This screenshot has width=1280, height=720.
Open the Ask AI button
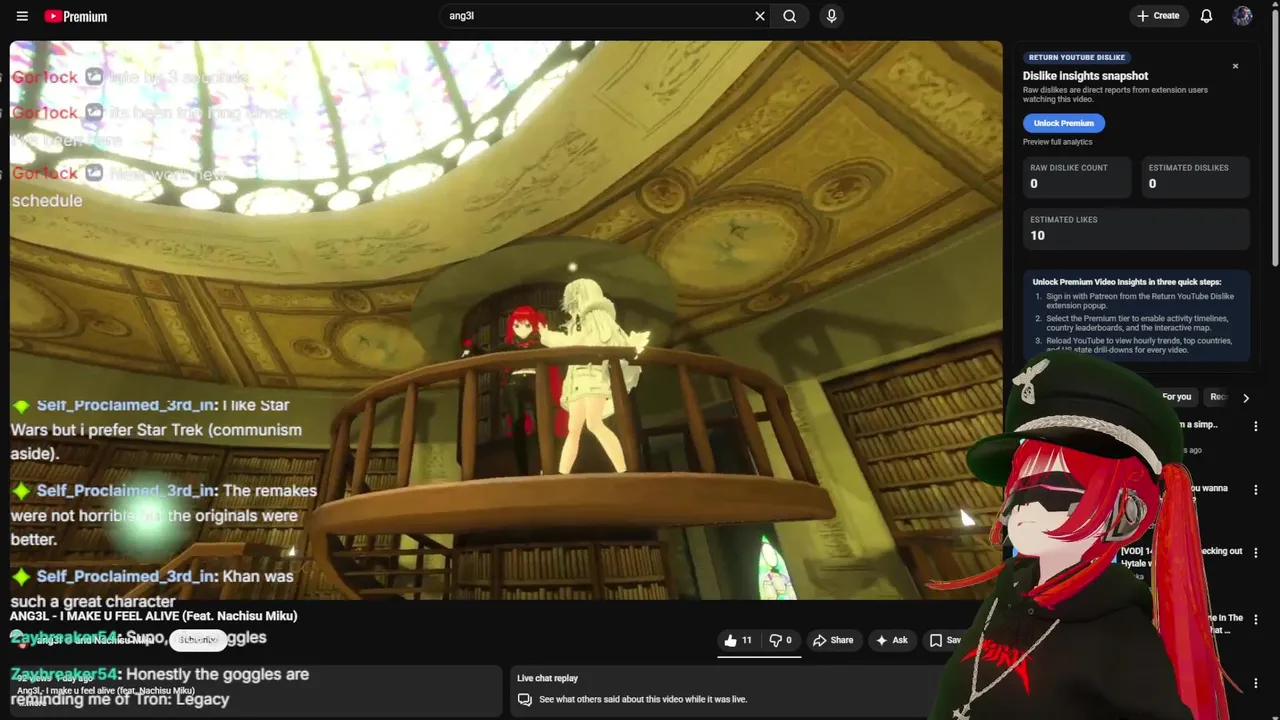click(891, 640)
